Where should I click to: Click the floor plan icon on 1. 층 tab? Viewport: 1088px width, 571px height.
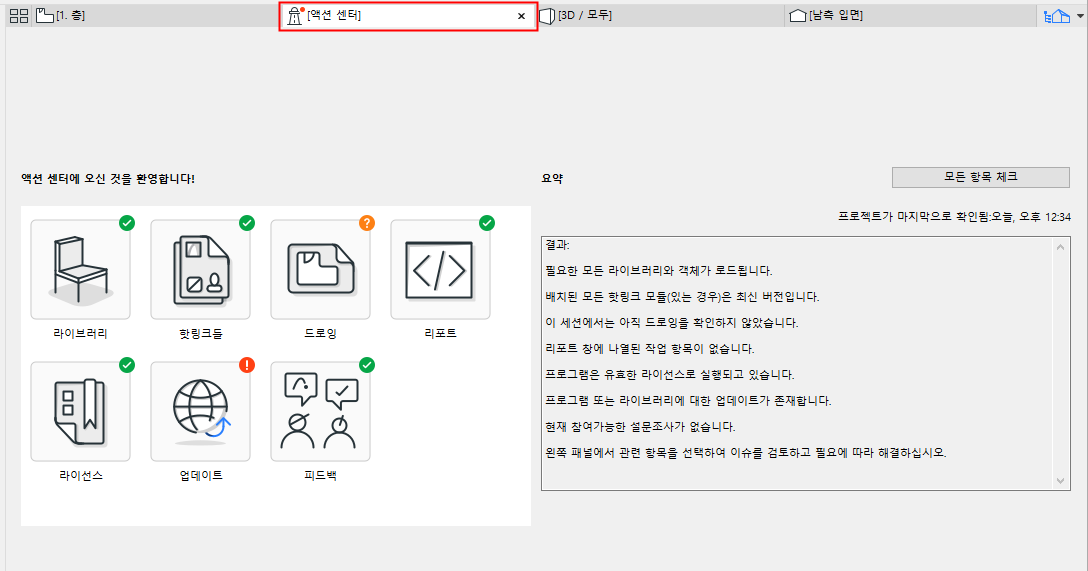[x=45, y=15]
